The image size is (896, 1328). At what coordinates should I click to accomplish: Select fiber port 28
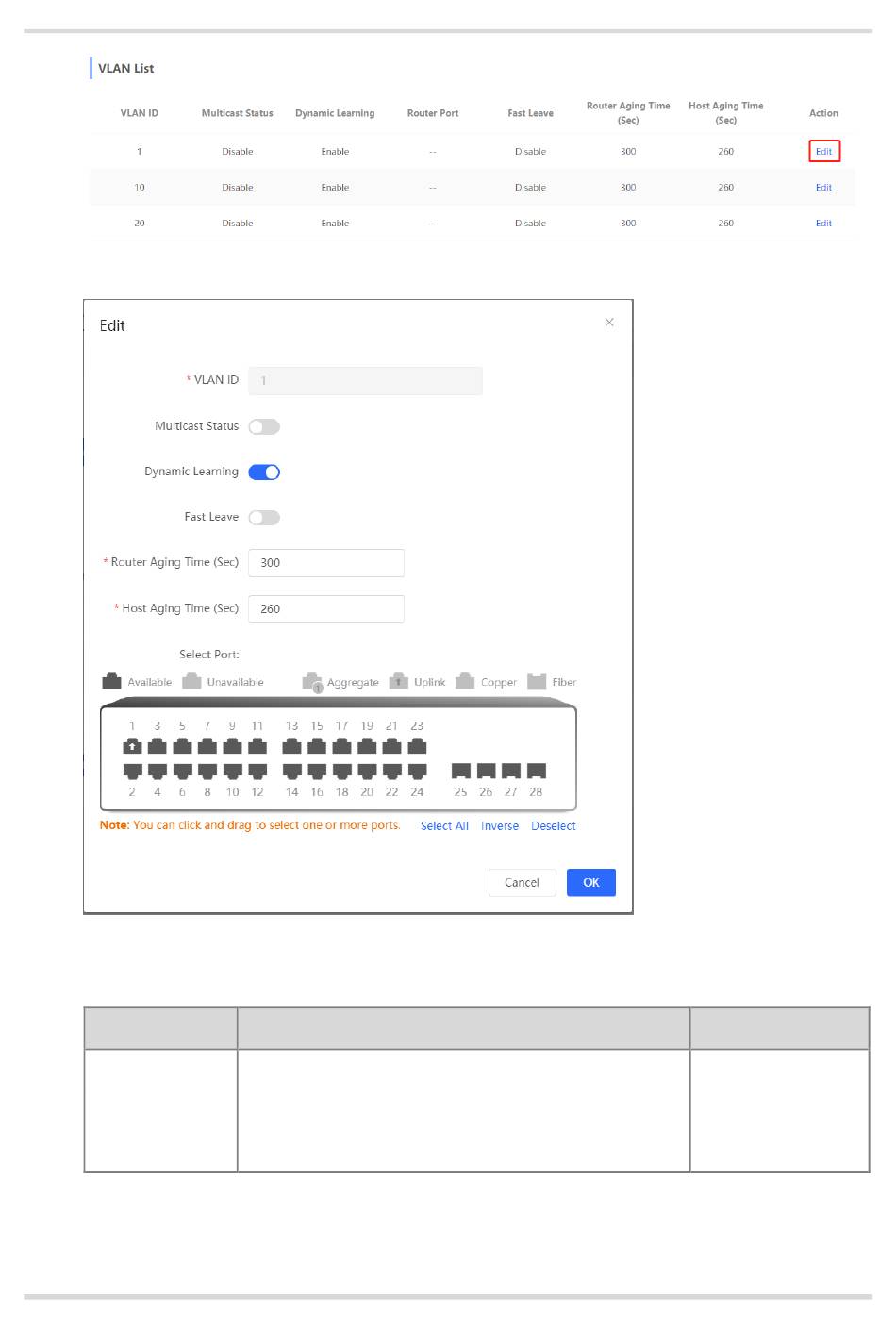pos(536,771)
